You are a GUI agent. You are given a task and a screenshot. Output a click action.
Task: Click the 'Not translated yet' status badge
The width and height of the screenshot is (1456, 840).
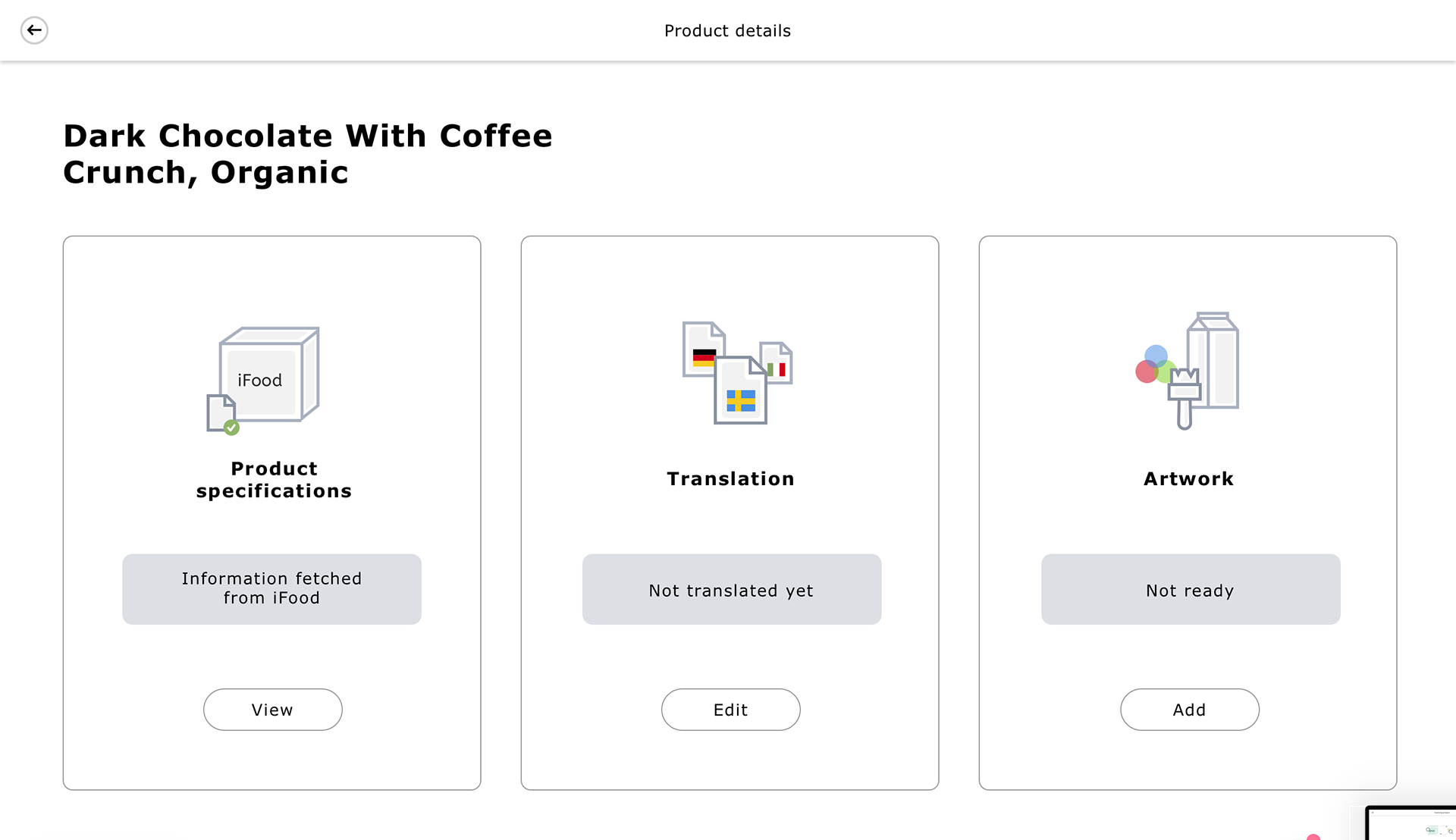[x=731, y=589]
